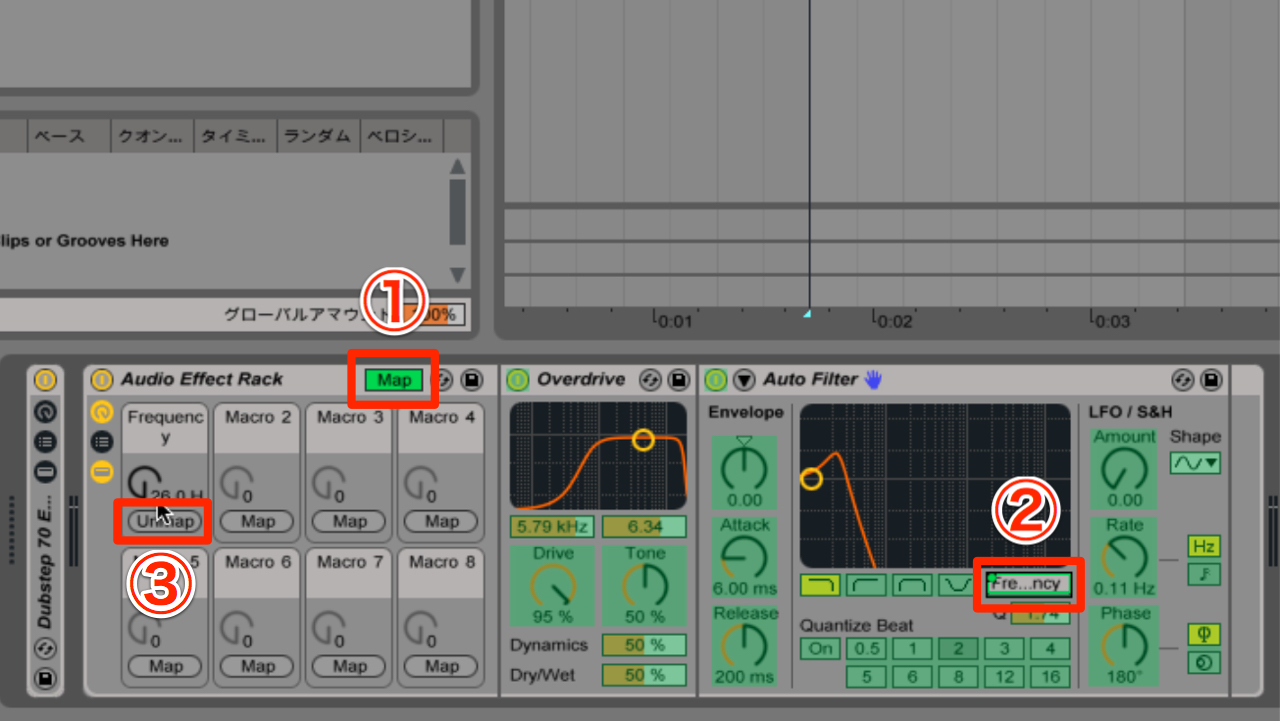Image resolution: width=1280 pixels, height=721 pixels.
Task: Select Quantize Beat value 0.5
Action: [866, 648]
